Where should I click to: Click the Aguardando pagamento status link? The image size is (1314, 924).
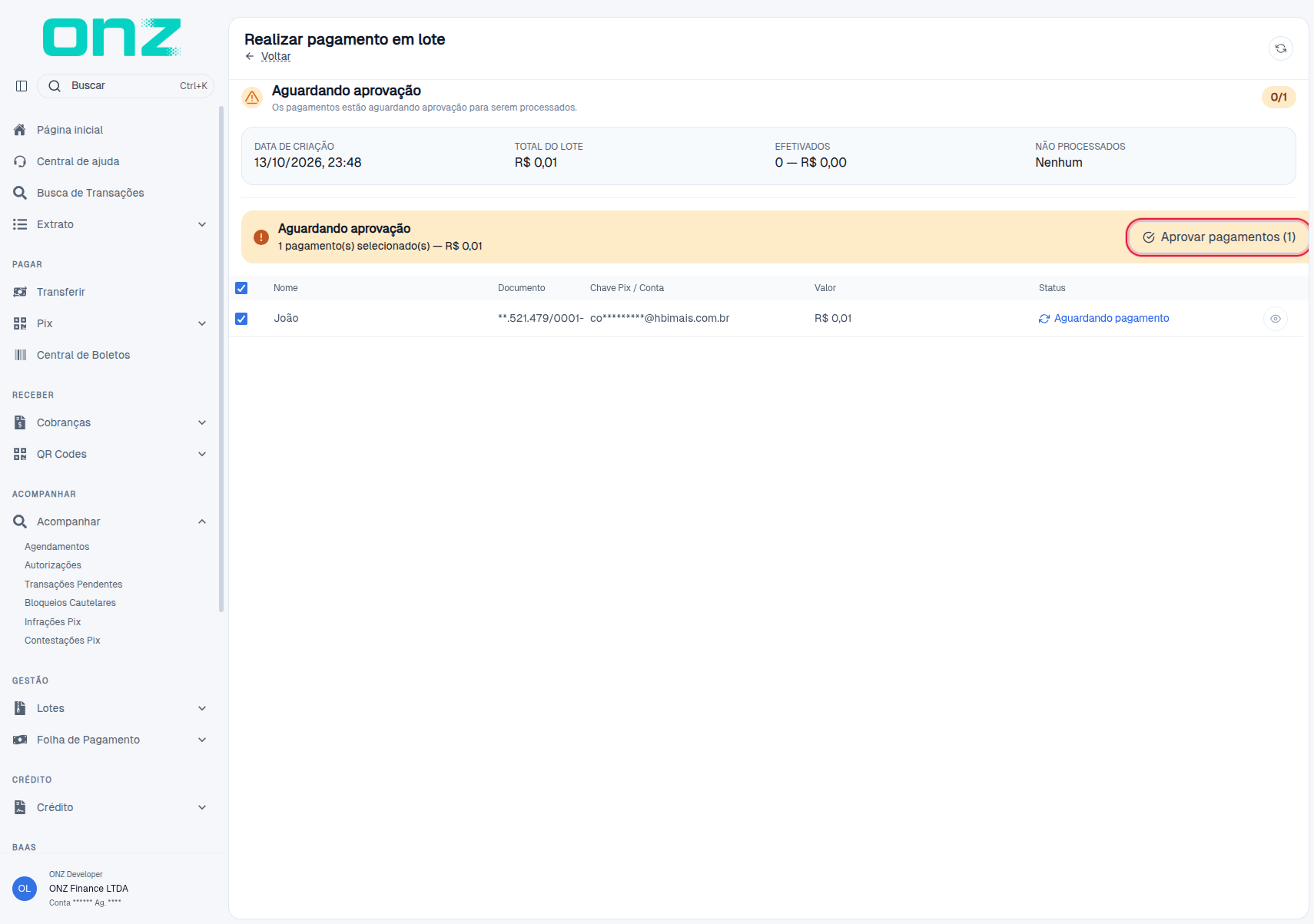tap(1104, 319)
